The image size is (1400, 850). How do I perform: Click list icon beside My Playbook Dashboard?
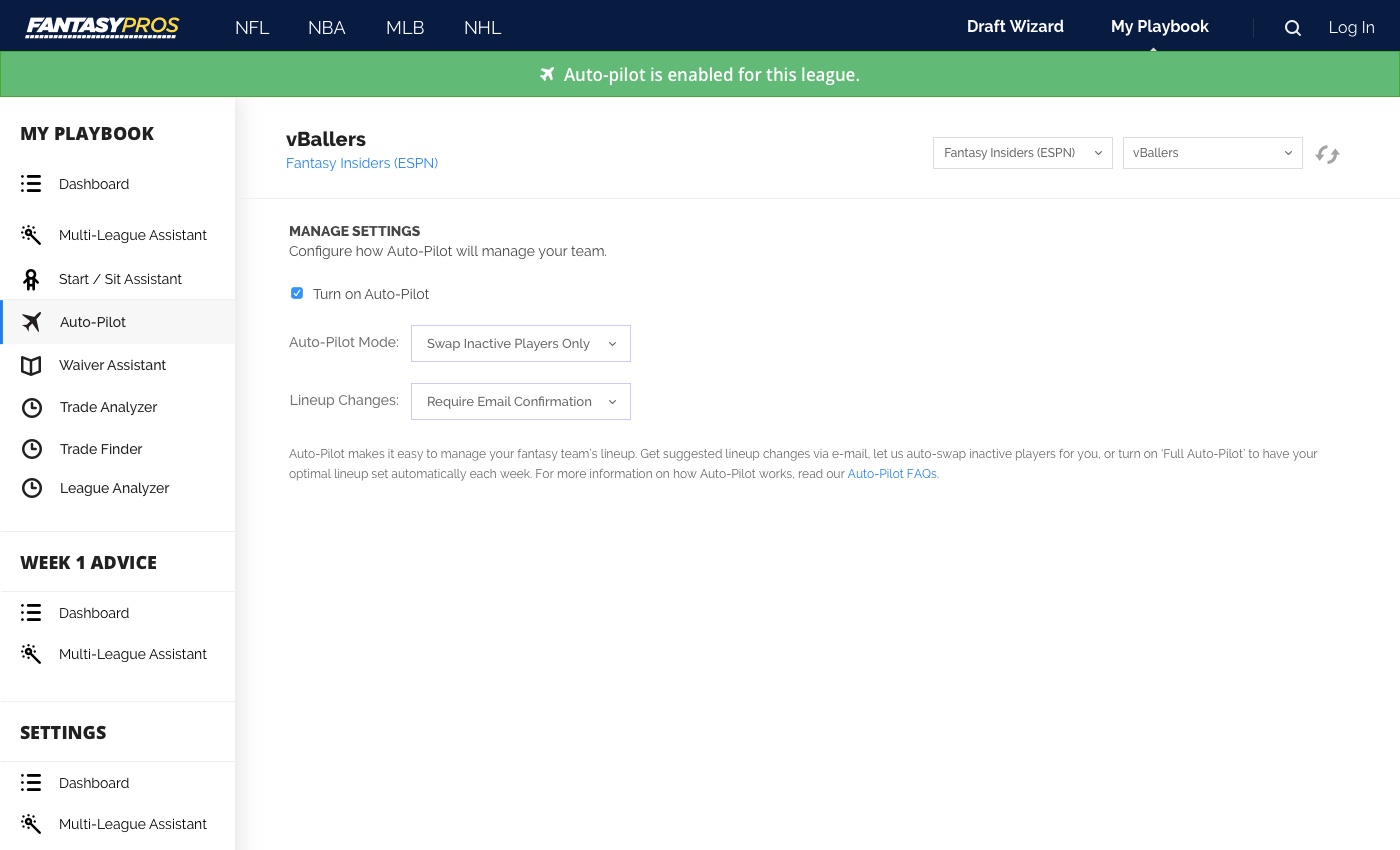click(x=31, y=184)
